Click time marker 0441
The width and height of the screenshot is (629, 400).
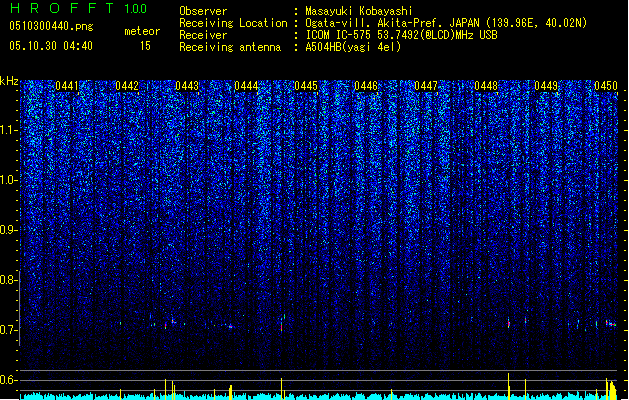[67, 86]
